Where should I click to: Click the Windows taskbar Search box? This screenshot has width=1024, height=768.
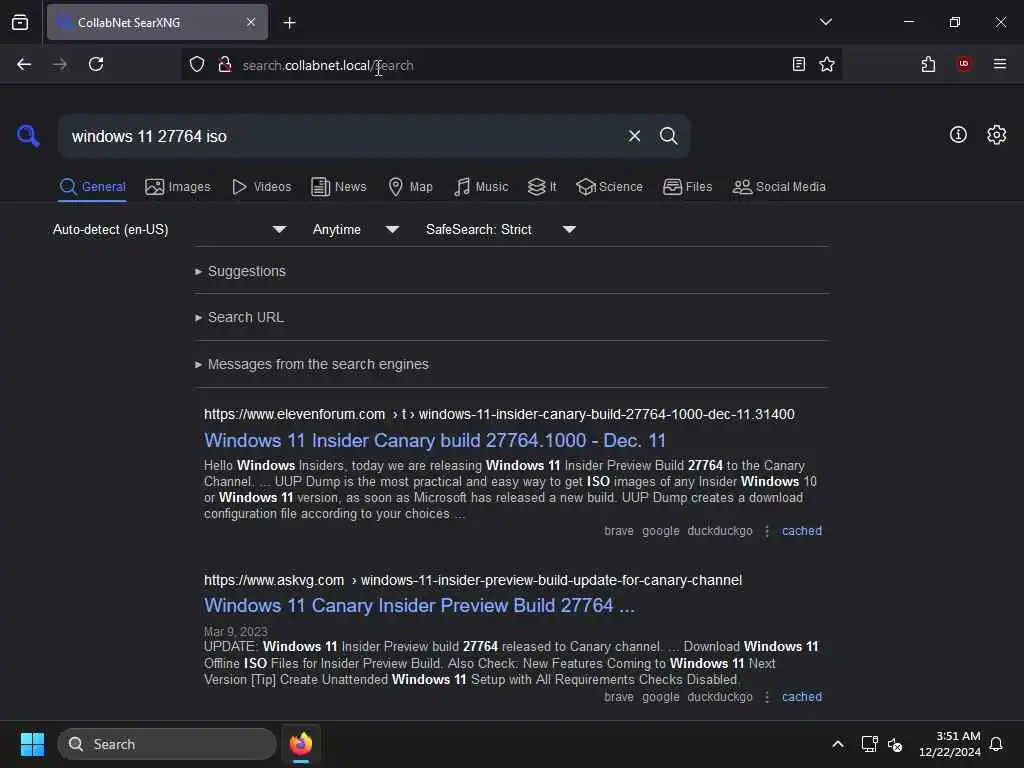(167, 744)
